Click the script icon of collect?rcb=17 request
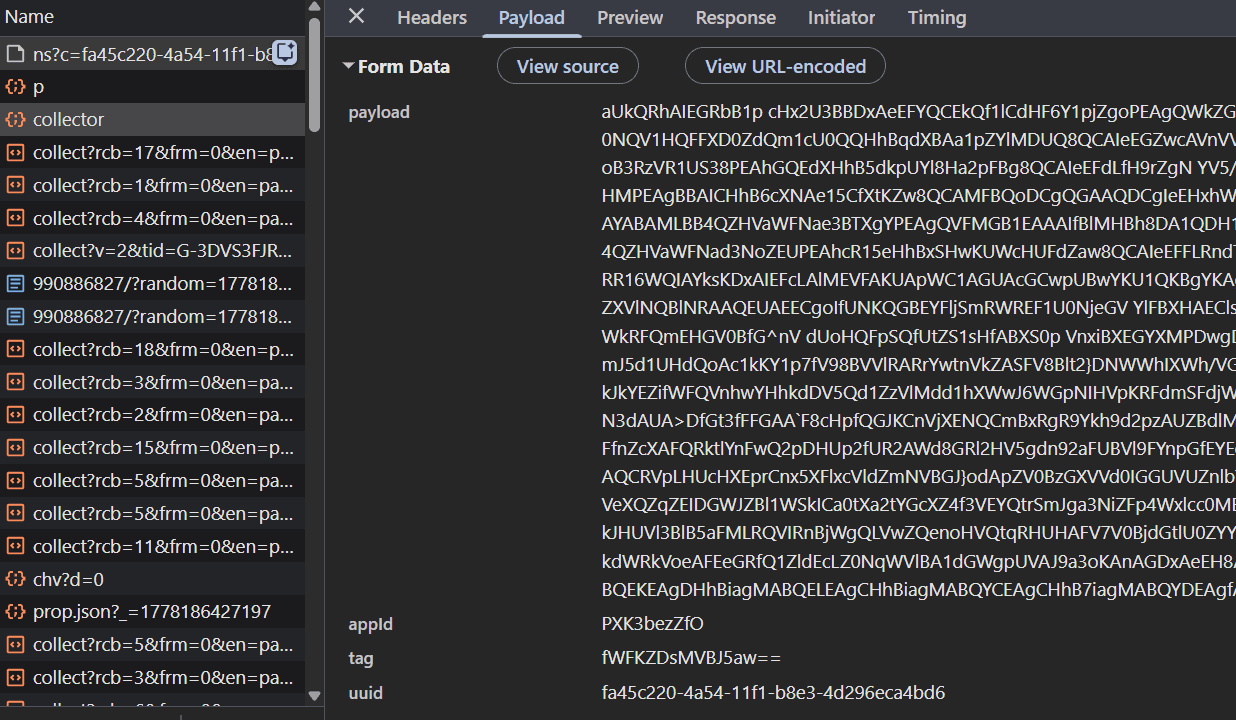Image resolution: width=1236 pixels, height=720 pixels. coord(15,153)
